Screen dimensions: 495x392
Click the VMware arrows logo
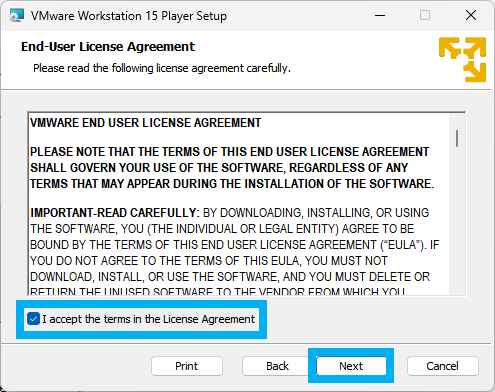coord(462,59)
